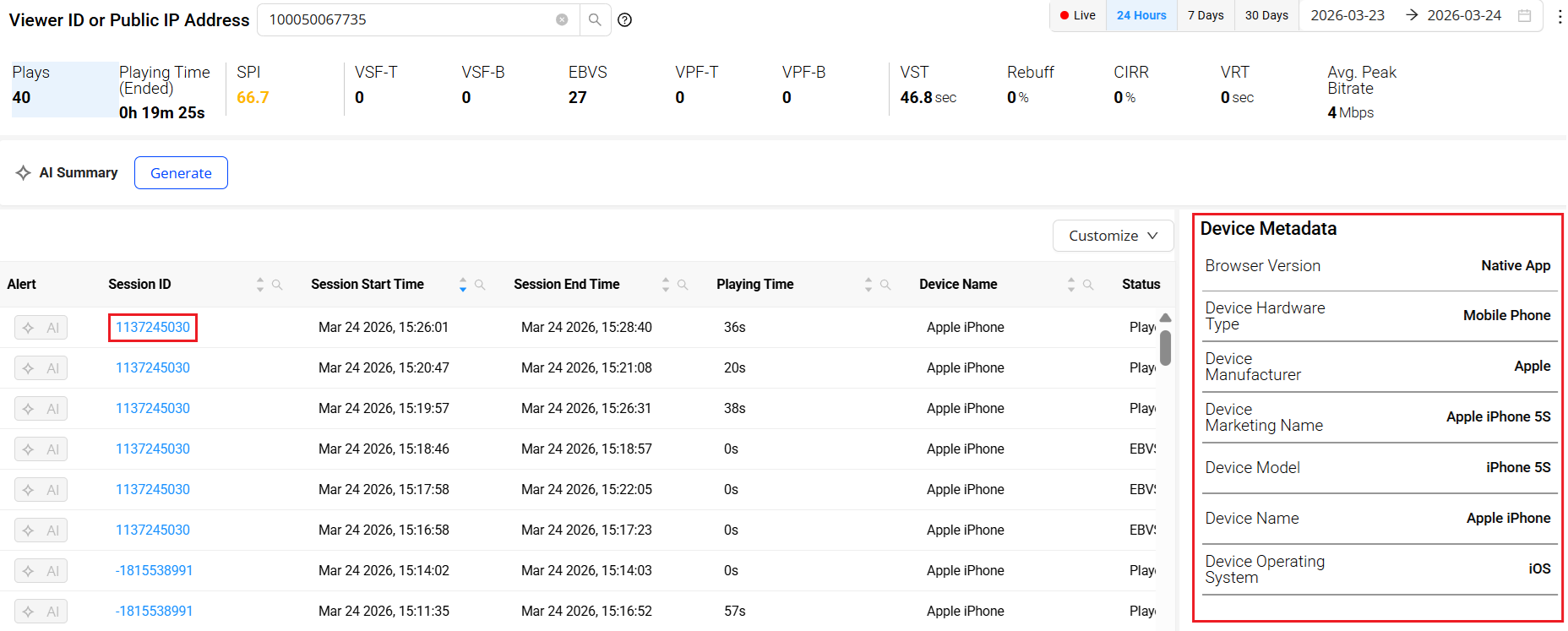Click the magnifier search button

pos(595,19)
